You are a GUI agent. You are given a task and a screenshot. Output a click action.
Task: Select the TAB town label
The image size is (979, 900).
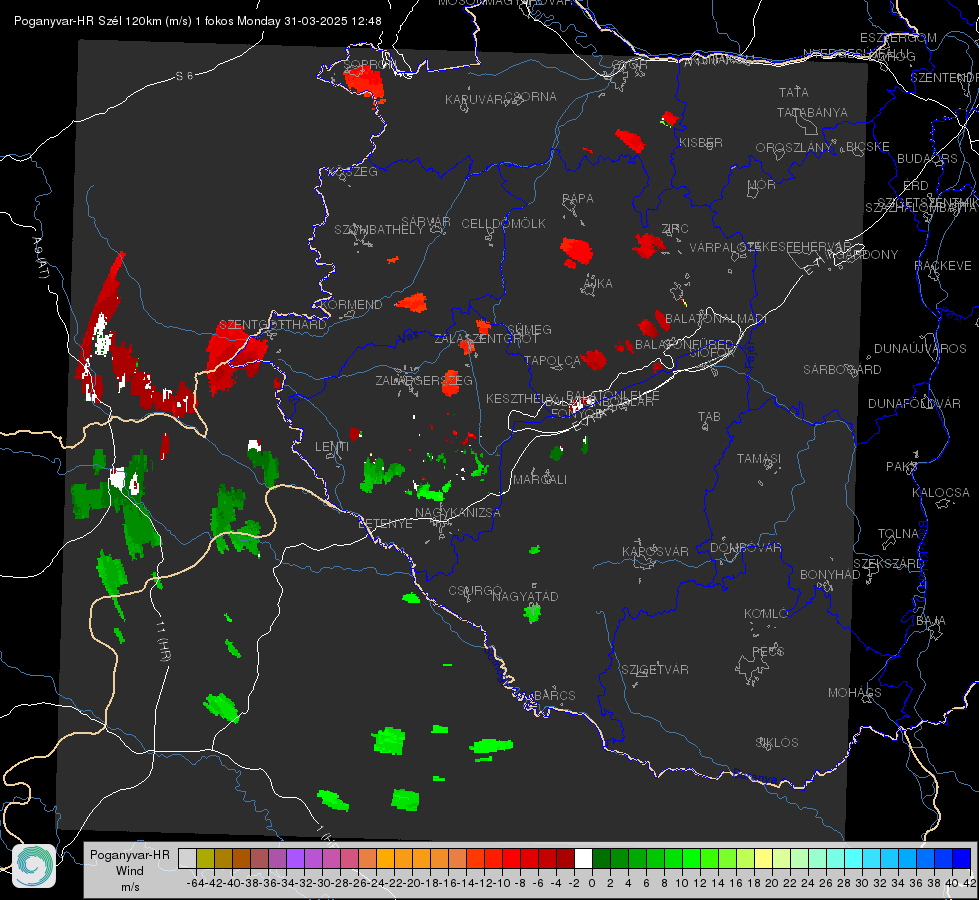(709, 417)
